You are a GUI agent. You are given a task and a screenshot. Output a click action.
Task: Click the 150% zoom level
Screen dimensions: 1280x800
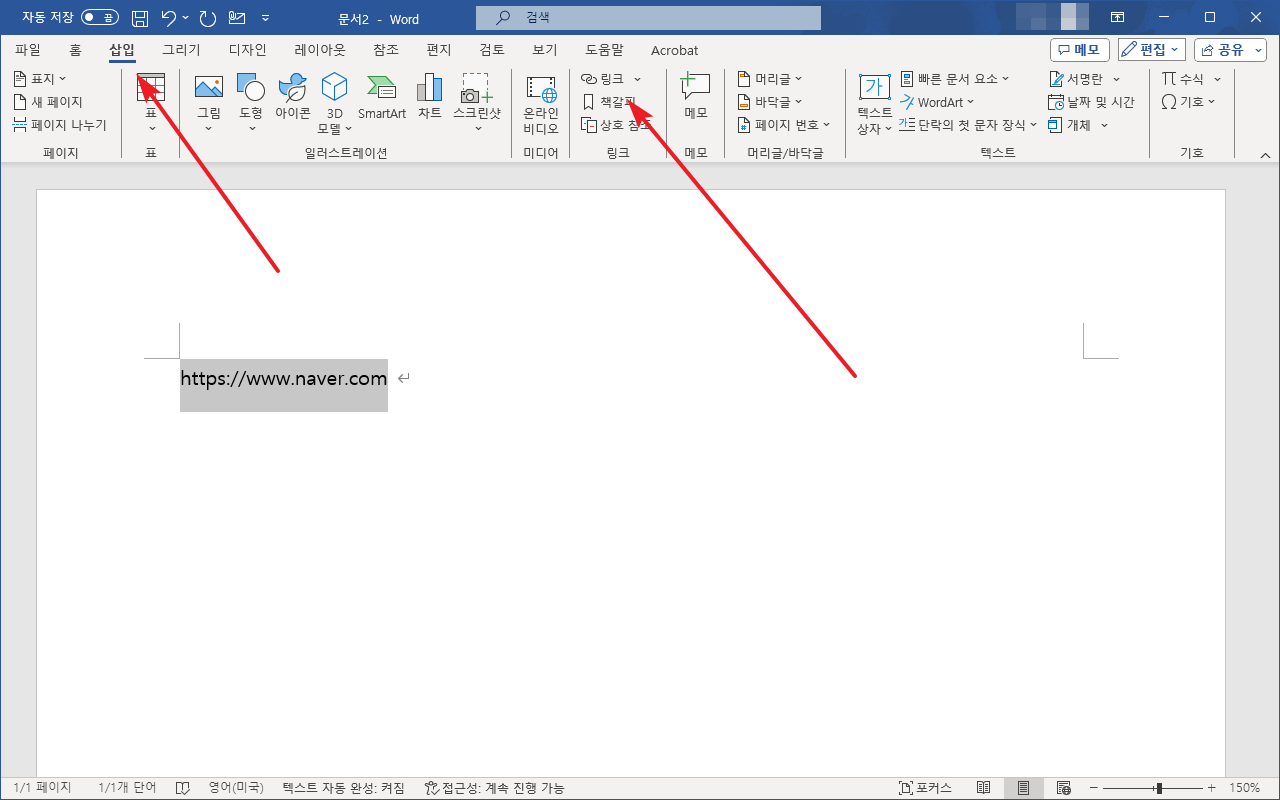[1244, 788]
